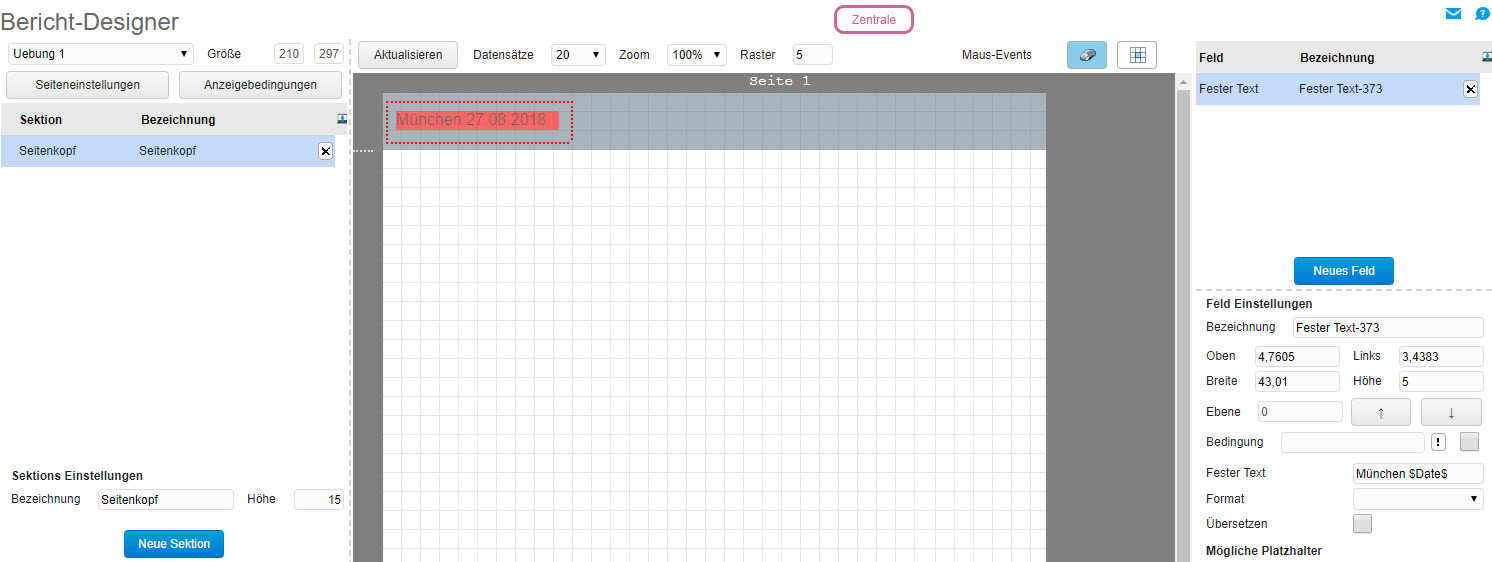Click the section Höhe input showing 15
Screen dimensions: 1492x562
pyautogui.click(x=319, y=500)
